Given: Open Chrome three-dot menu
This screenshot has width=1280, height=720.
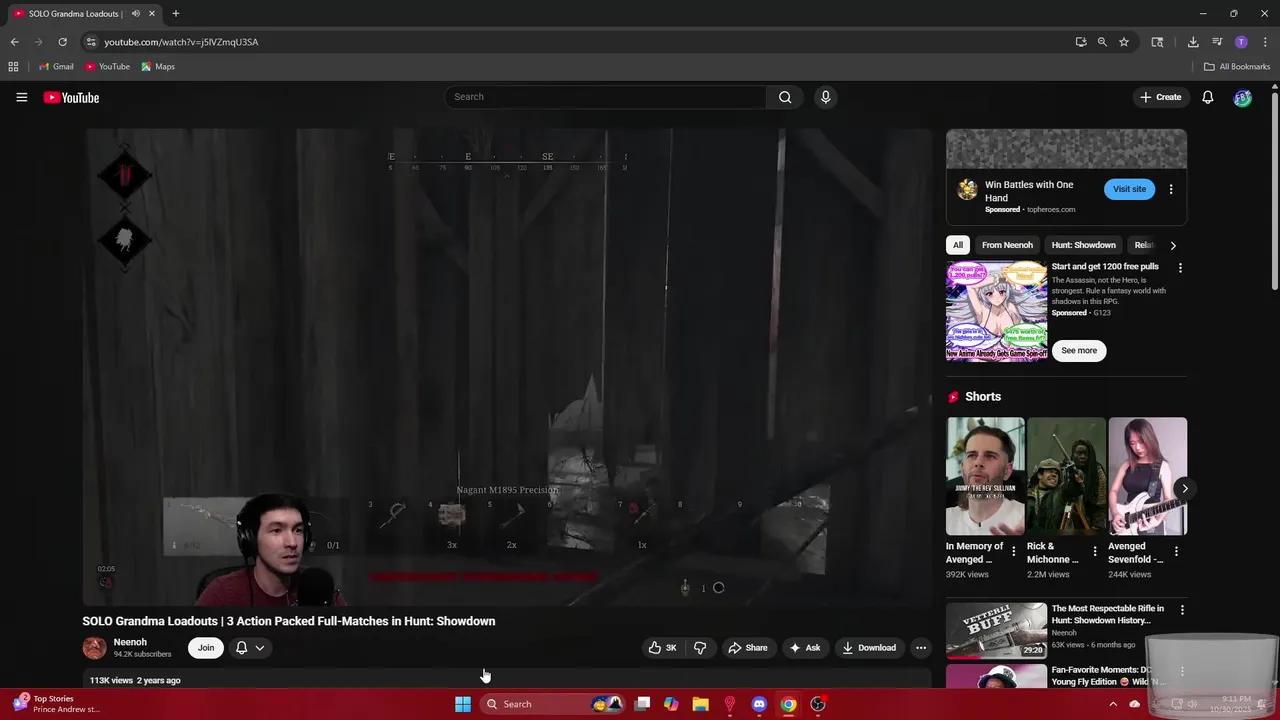Looking at the screenshot, I should click(1264, 42).
